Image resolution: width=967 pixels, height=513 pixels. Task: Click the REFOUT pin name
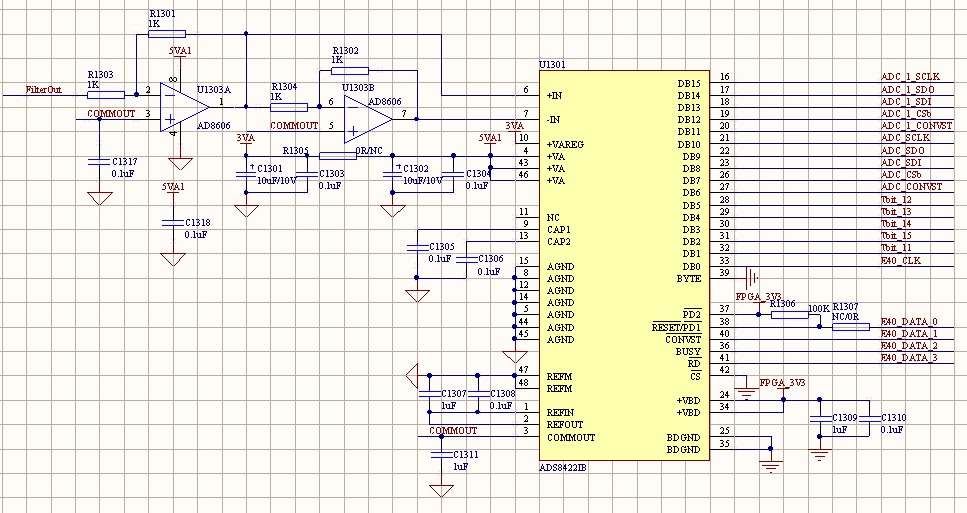point(565,425)
